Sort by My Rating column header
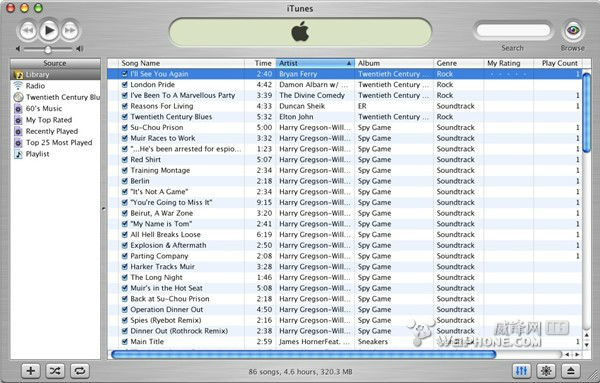 point(509,63)
